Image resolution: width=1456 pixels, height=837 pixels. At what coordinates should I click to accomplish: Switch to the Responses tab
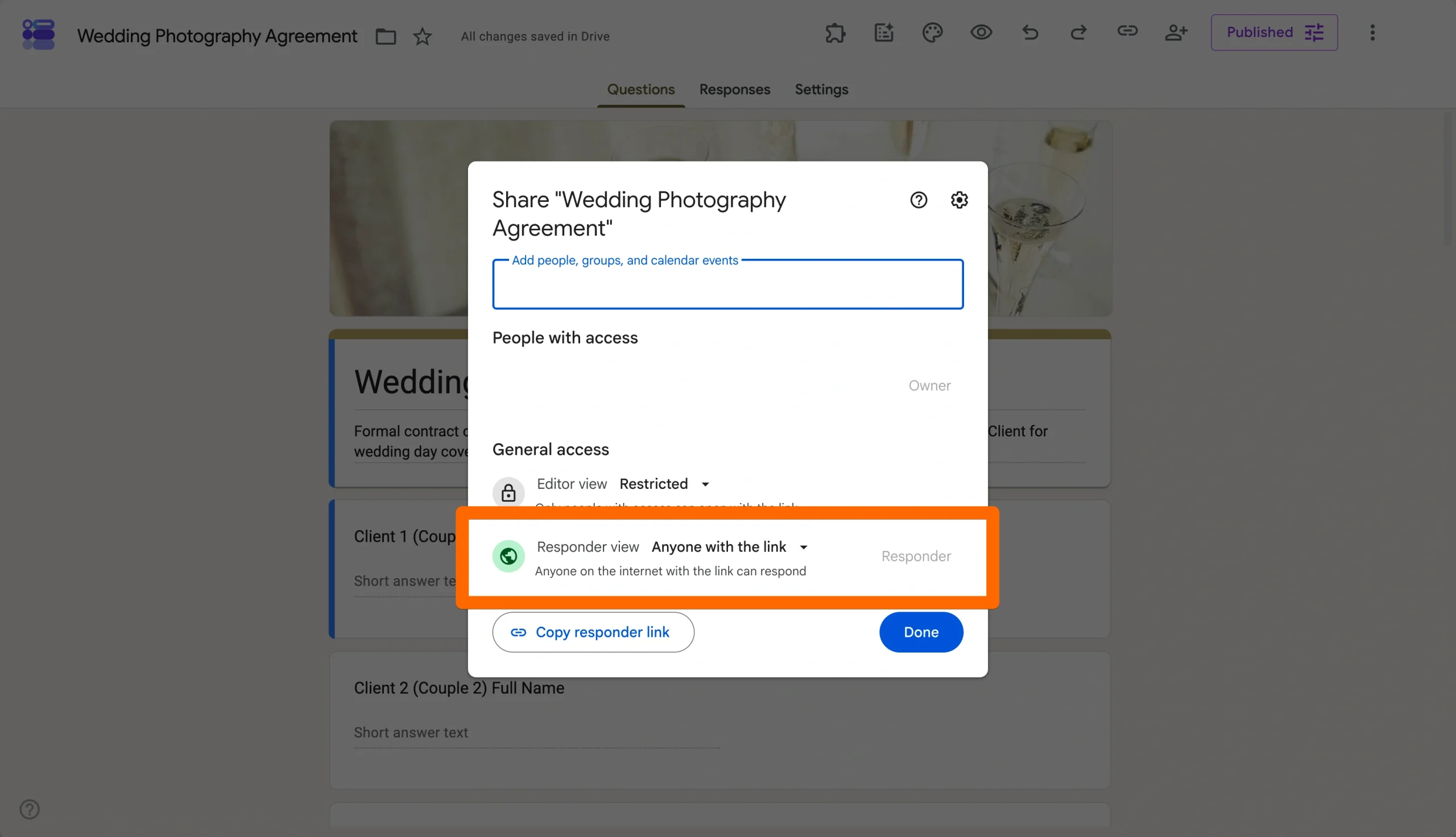point(734,90)
